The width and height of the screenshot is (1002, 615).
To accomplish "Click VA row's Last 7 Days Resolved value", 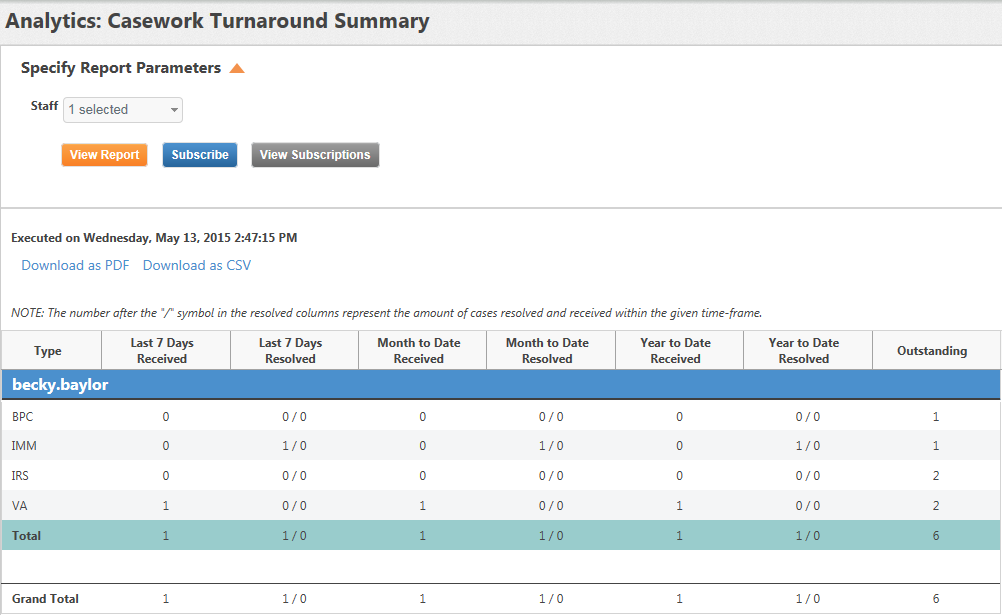I will pyautogui.click(x=295, y=506).
